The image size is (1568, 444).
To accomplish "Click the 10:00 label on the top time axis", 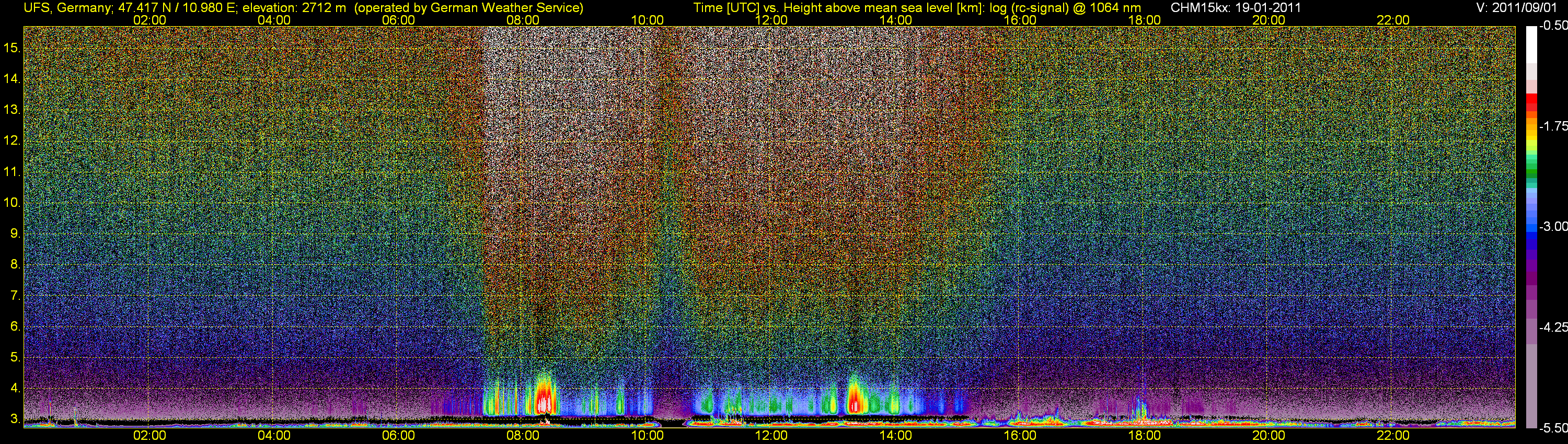I will [x=647, y=20].
